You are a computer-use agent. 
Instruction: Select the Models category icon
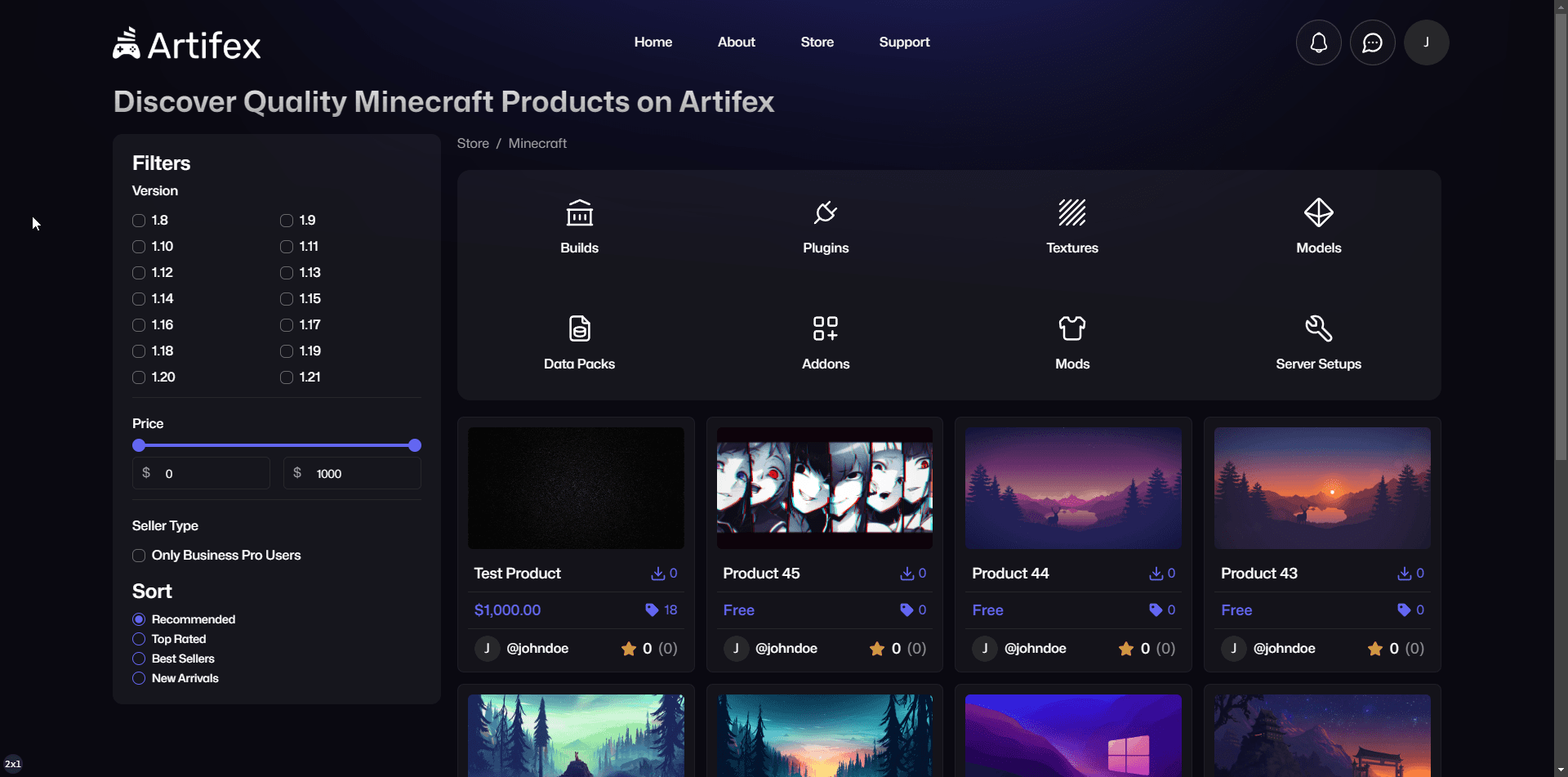(x=1318, y=214)
